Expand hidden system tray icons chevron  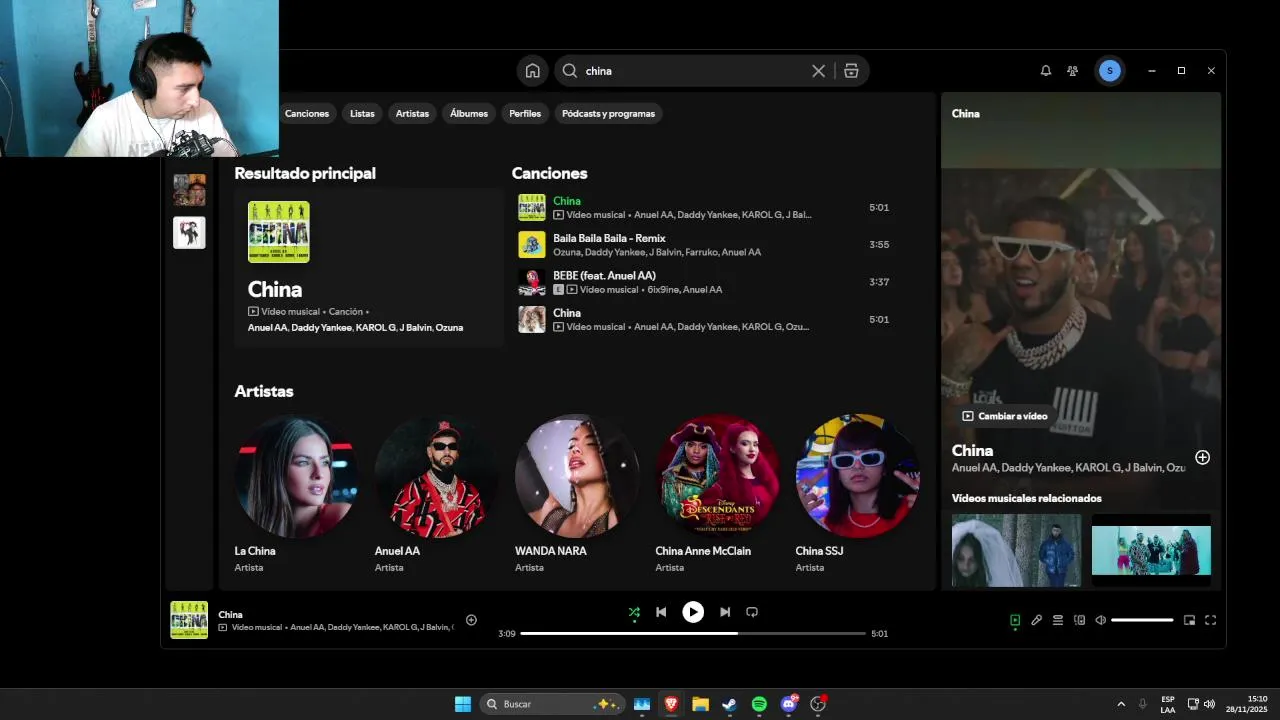[1121, 704]
